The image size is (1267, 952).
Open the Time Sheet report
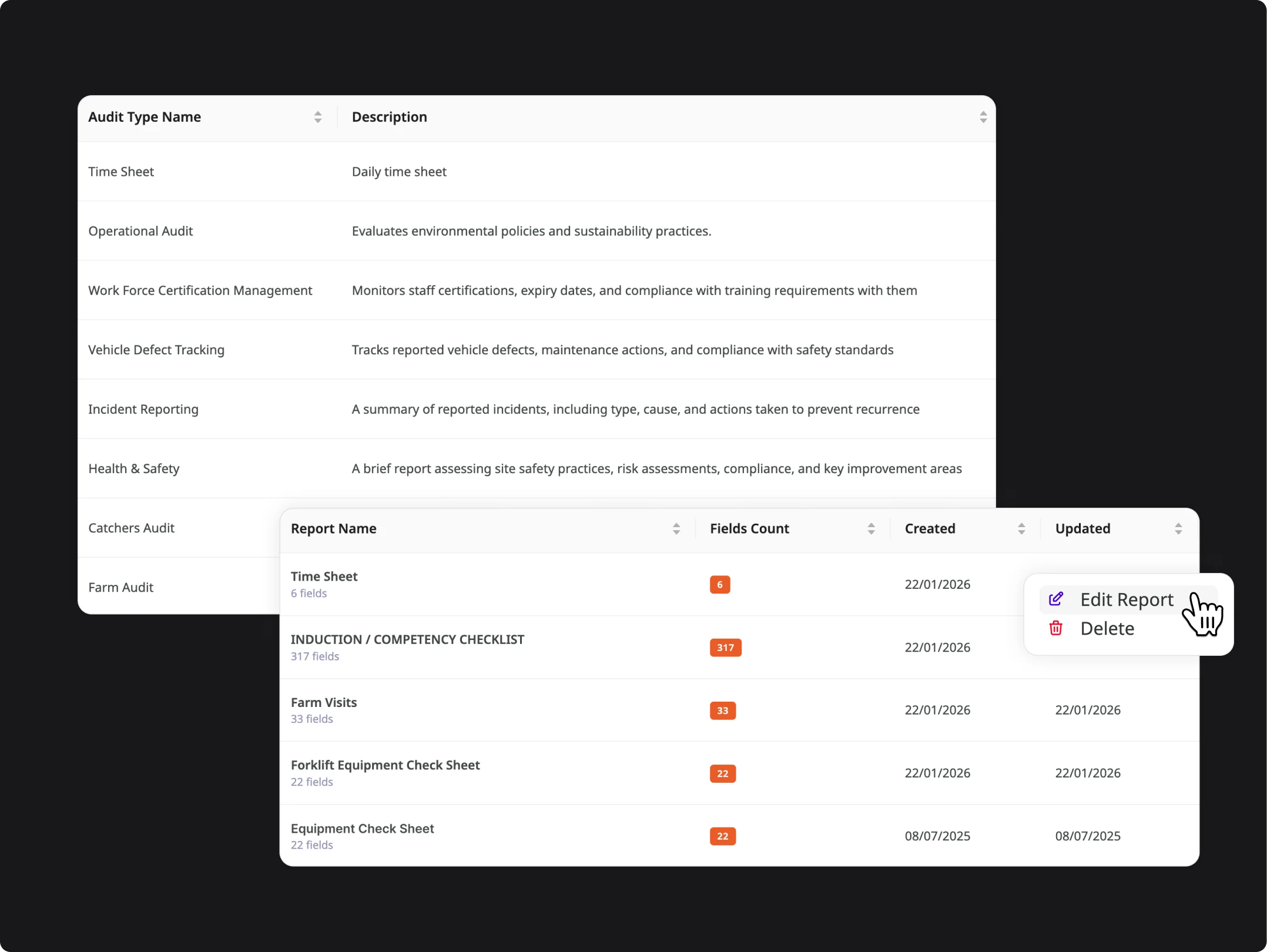(x=324, y=576)
